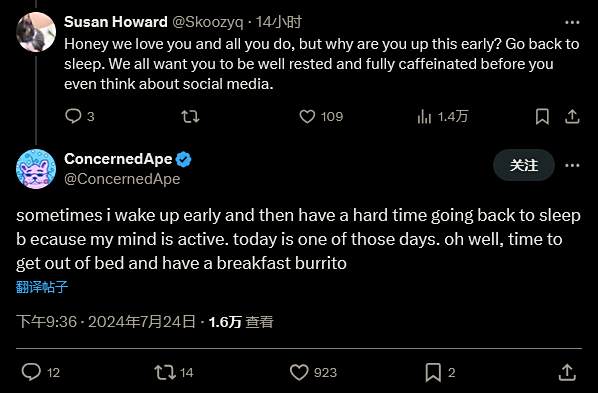Share Susan Howard's reply
Image resolution: width=598 pixels, height=393 pixels.
click(572, 116)
